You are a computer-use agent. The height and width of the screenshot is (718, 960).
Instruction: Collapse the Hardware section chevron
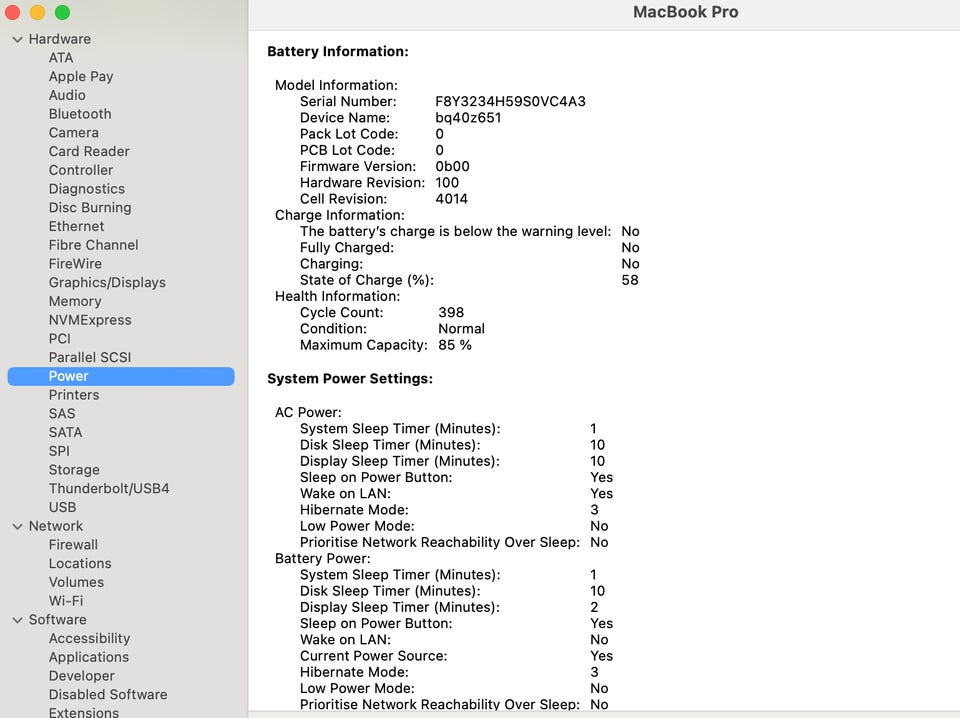point(17,39)
